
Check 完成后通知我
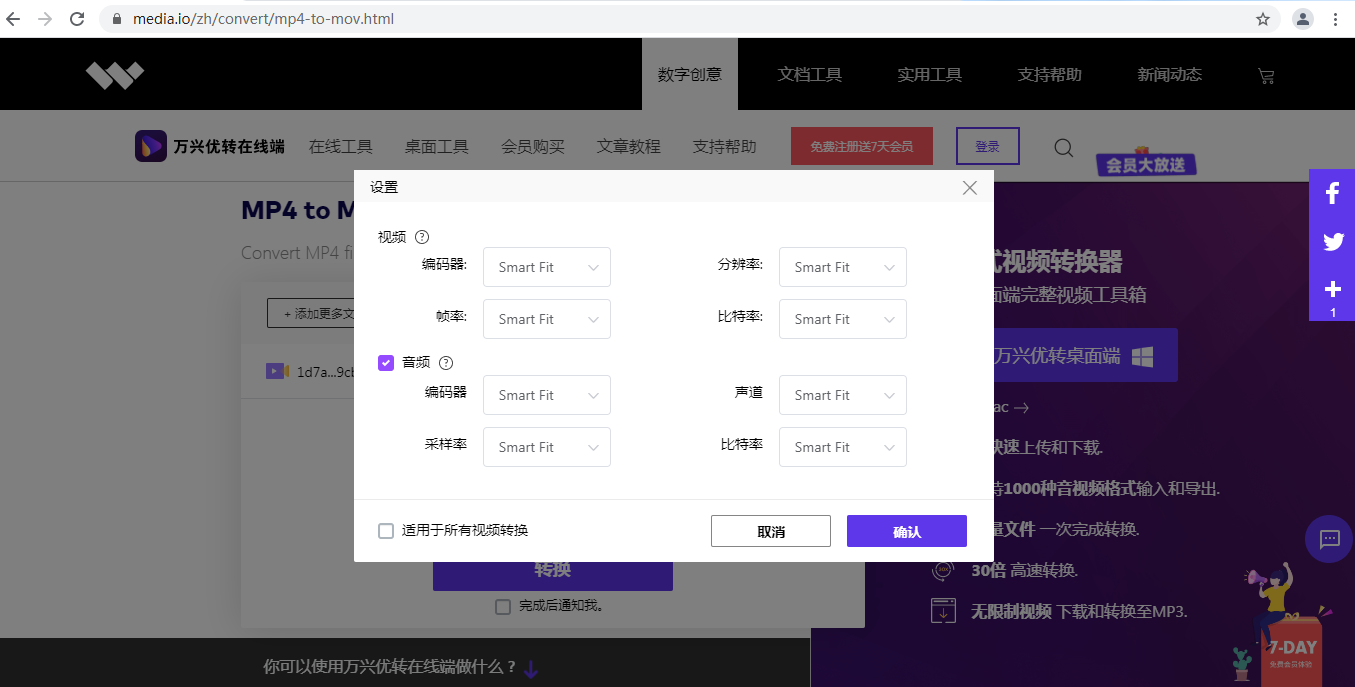pyautogui.click(x=503, y=606)
